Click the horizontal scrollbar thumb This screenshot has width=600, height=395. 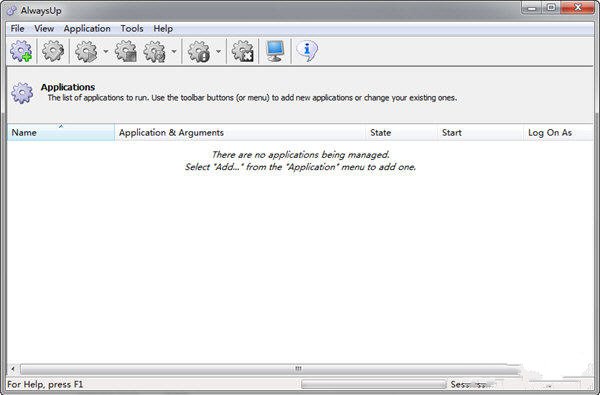[270, 369]
